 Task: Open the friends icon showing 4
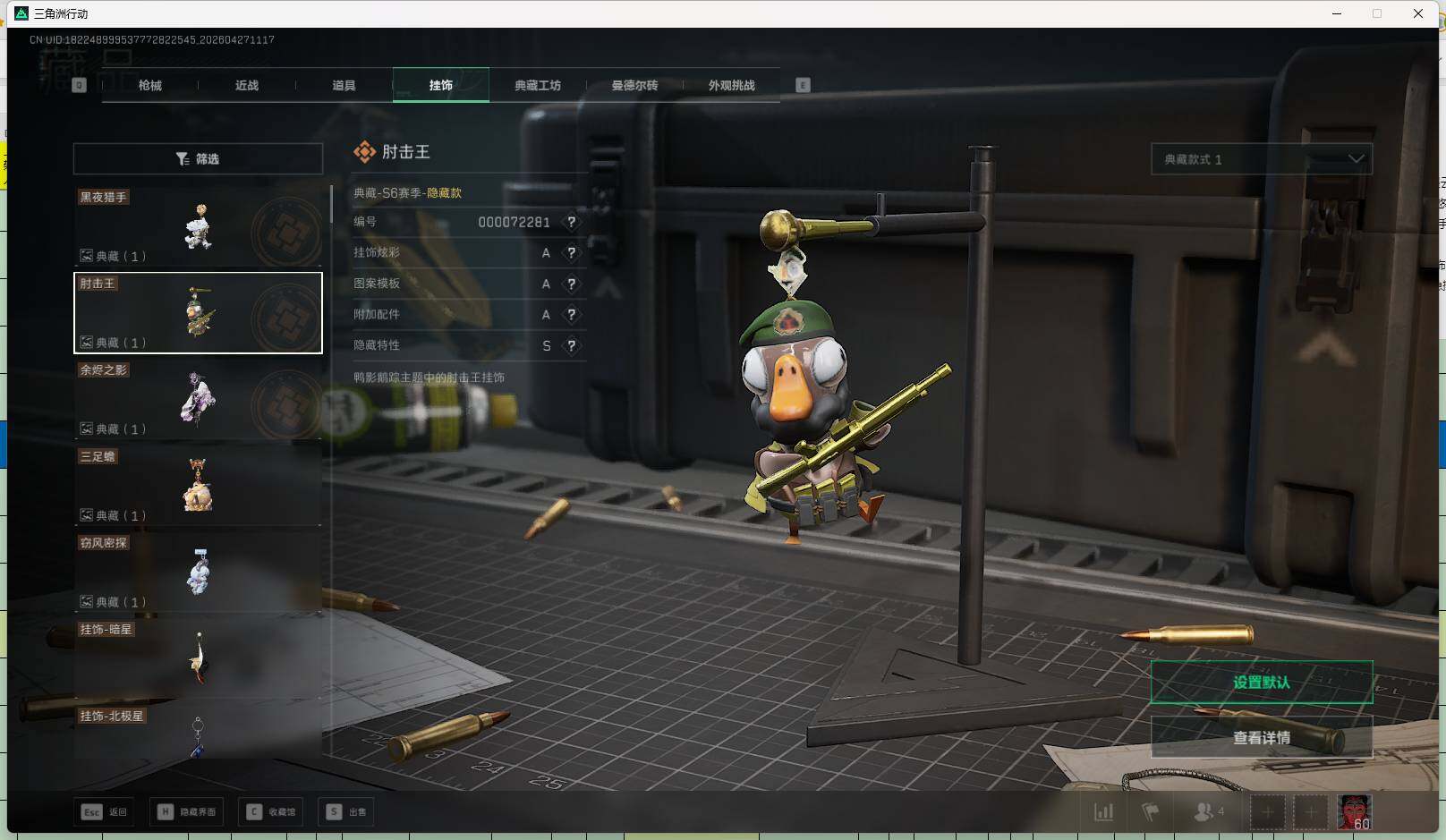[1209, 812]
